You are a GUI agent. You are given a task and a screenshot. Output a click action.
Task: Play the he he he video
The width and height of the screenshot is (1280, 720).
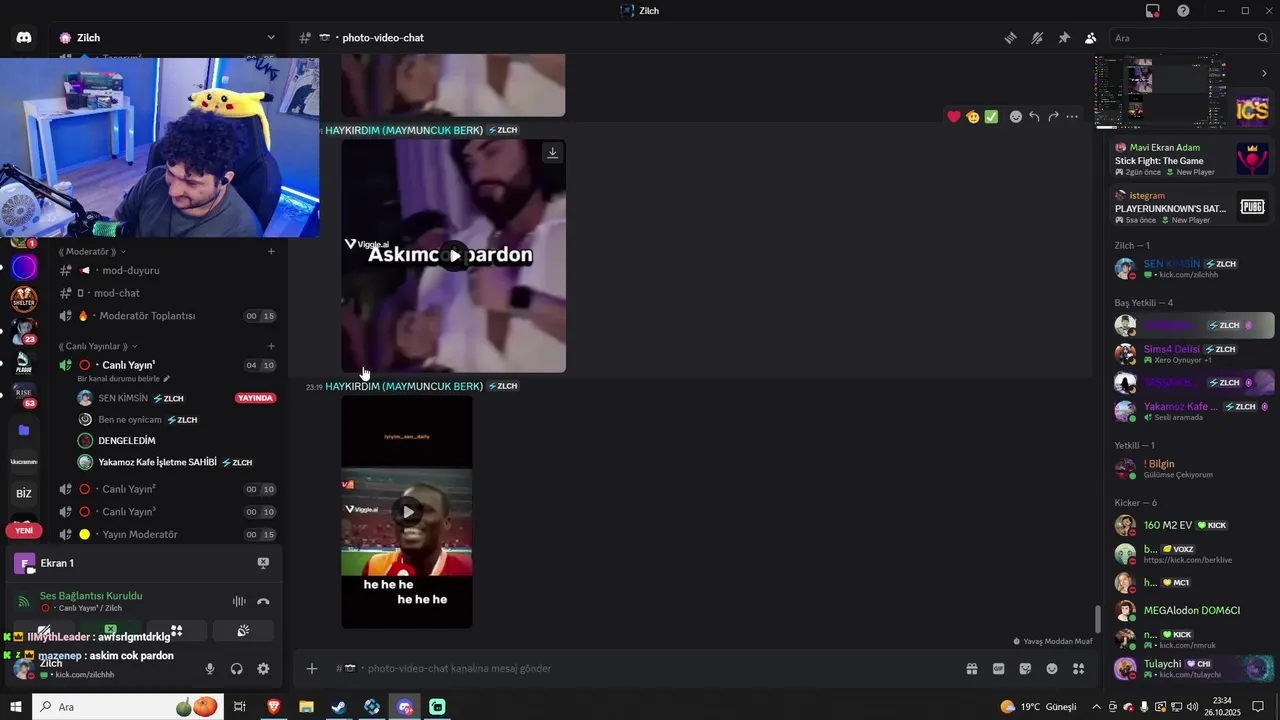[x=408, y=512]
